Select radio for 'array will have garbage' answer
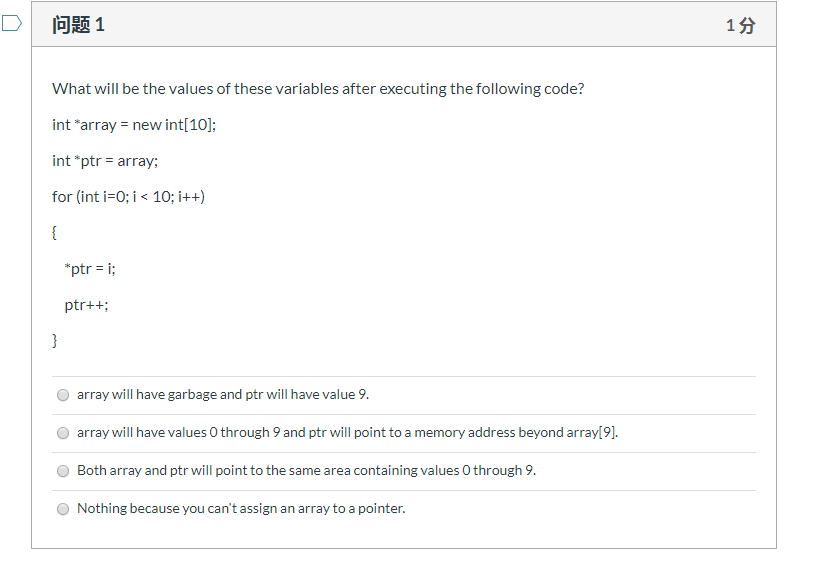Viewport: 827px width, 571px height. coord(63,395)
